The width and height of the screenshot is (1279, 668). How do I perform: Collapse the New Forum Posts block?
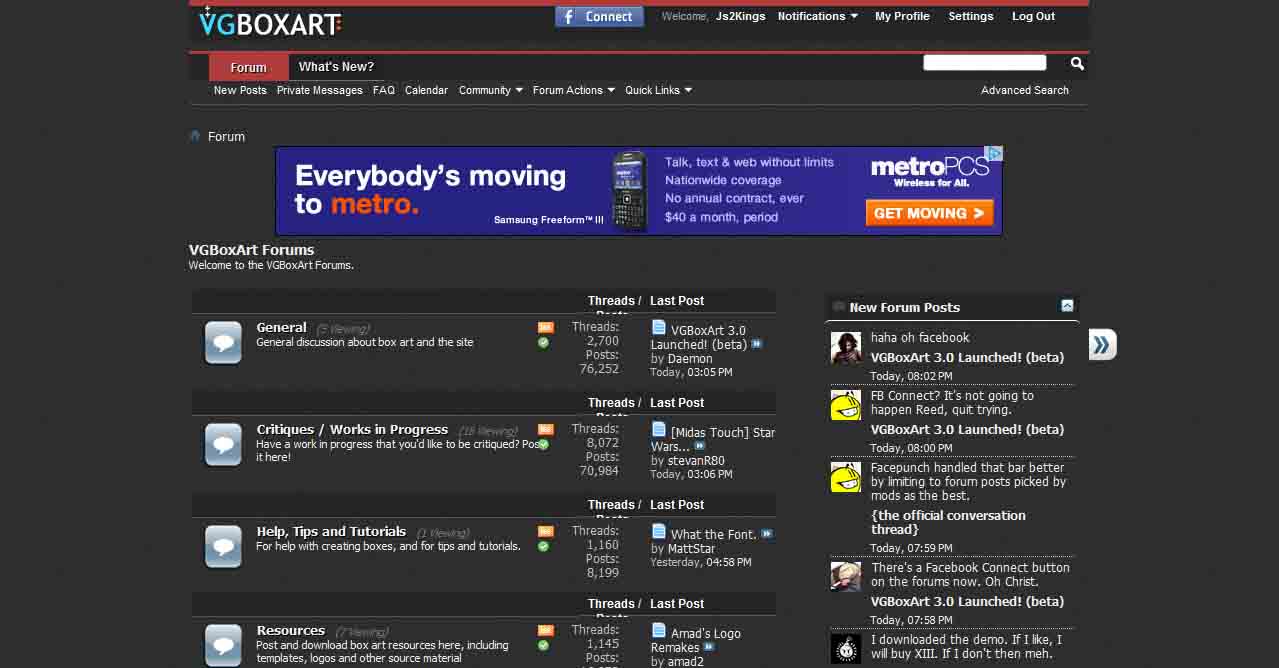point(1067,306)
